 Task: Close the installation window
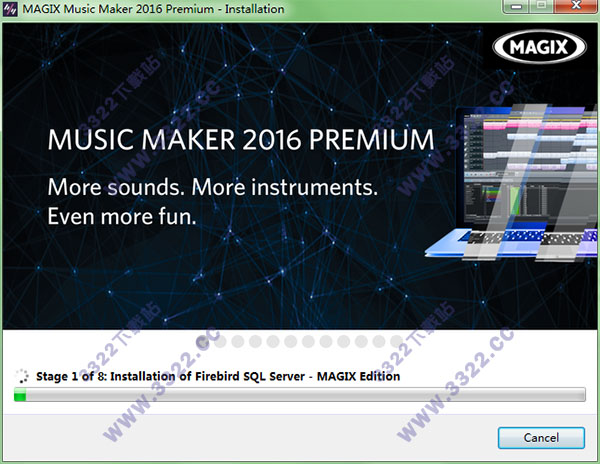(x=576, y=6)
